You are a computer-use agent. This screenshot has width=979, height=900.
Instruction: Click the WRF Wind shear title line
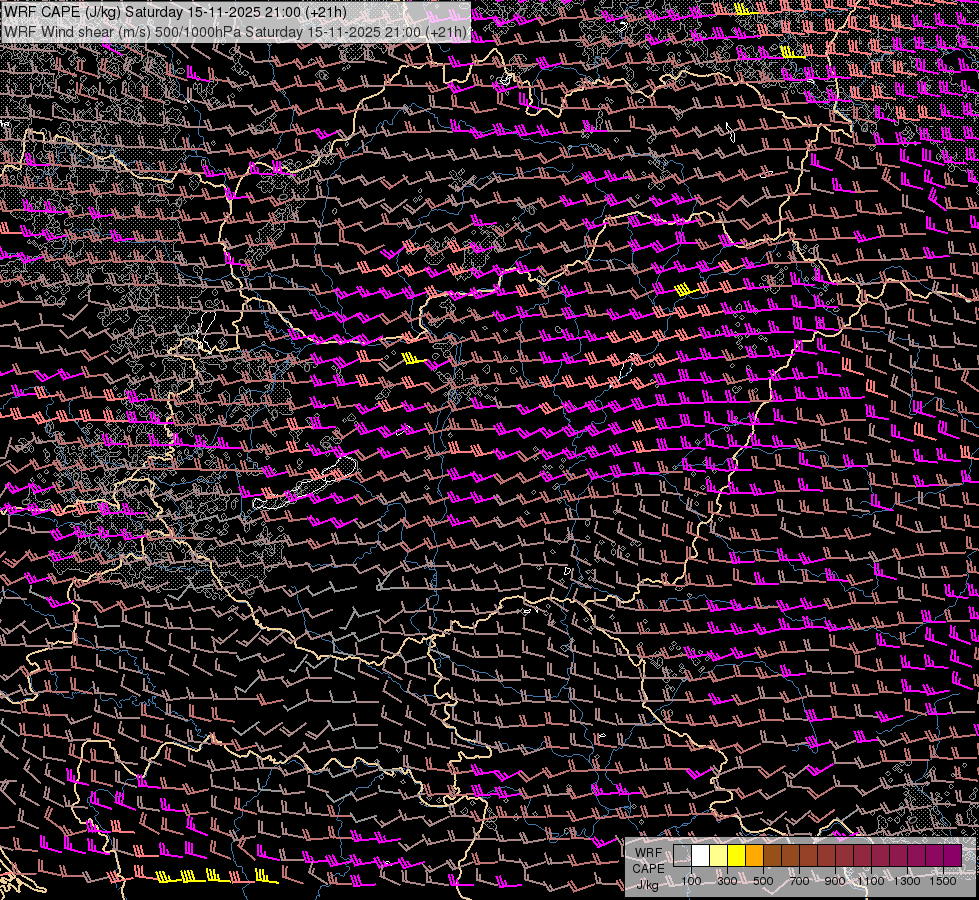[x=236, y=32]
